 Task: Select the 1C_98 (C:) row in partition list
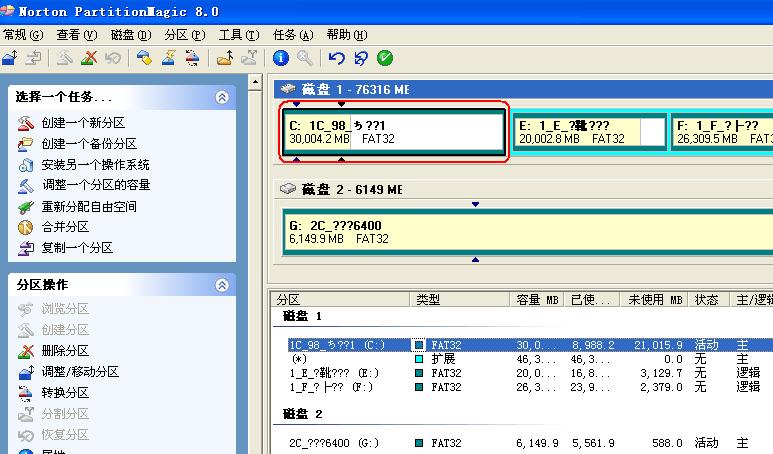point(530,345)
